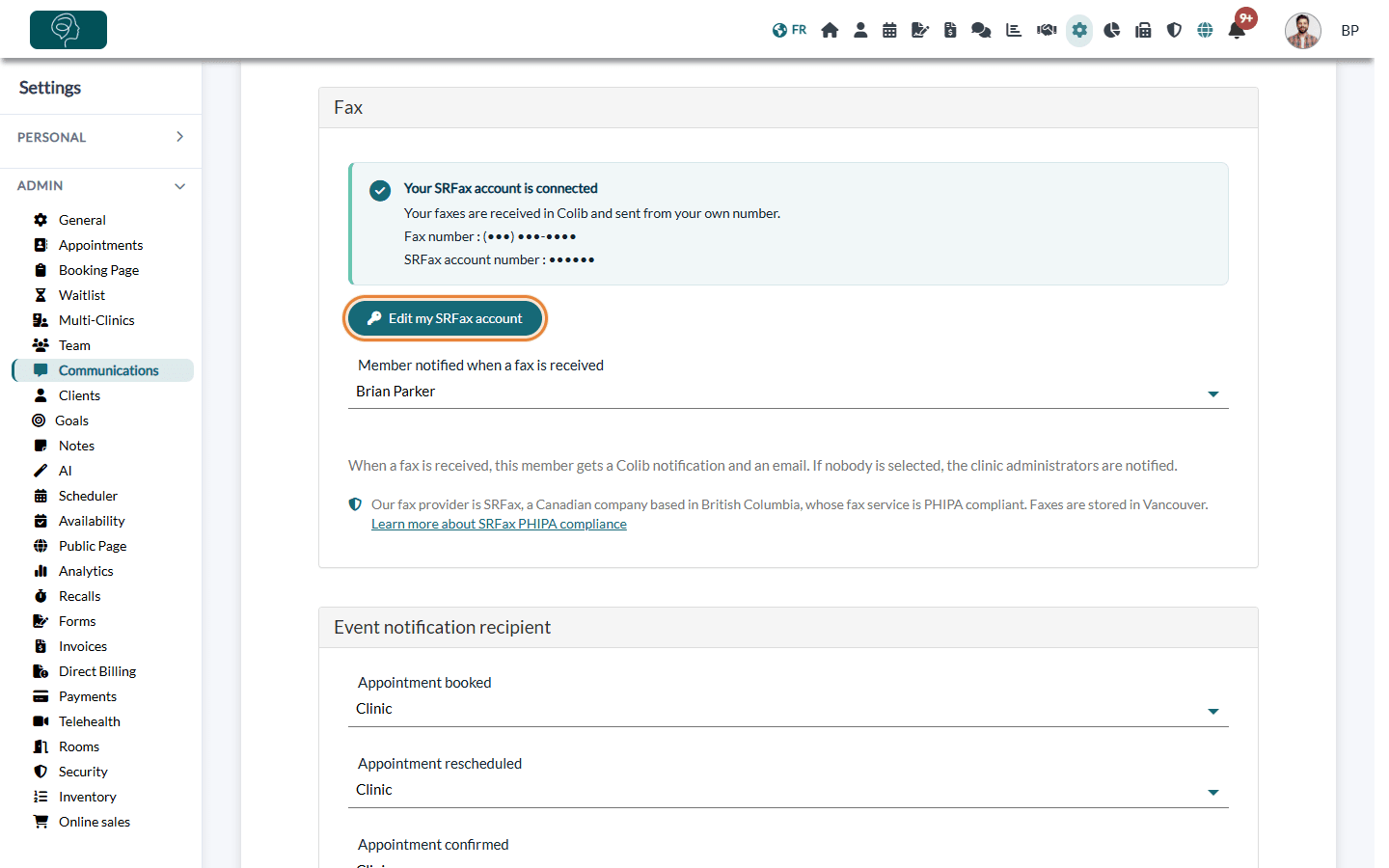Open Inventory settings

[87, 797]
